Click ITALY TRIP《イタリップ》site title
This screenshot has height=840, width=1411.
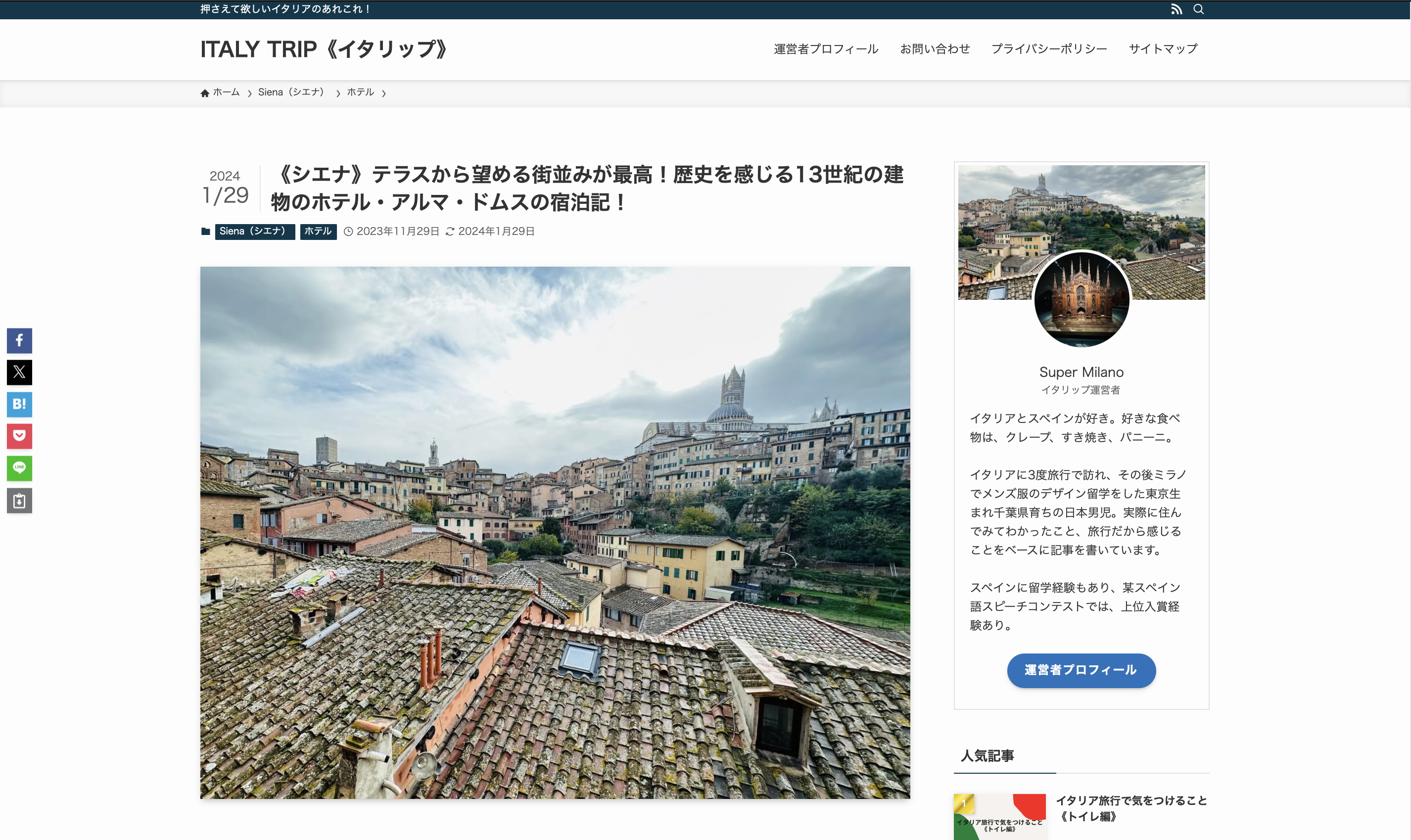(324, 49)
